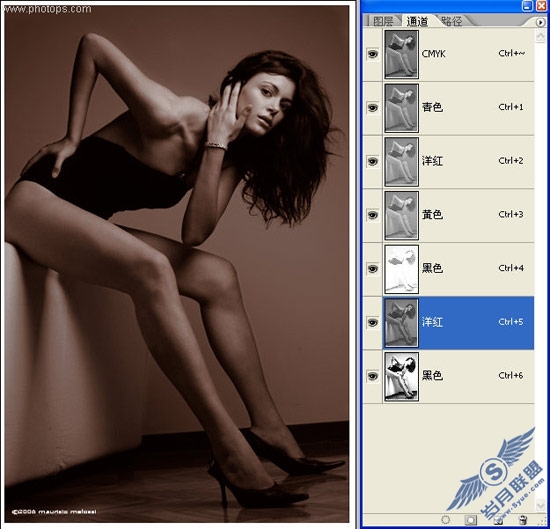
Task: Select the 通道 tab
Action: pos(417,21)
